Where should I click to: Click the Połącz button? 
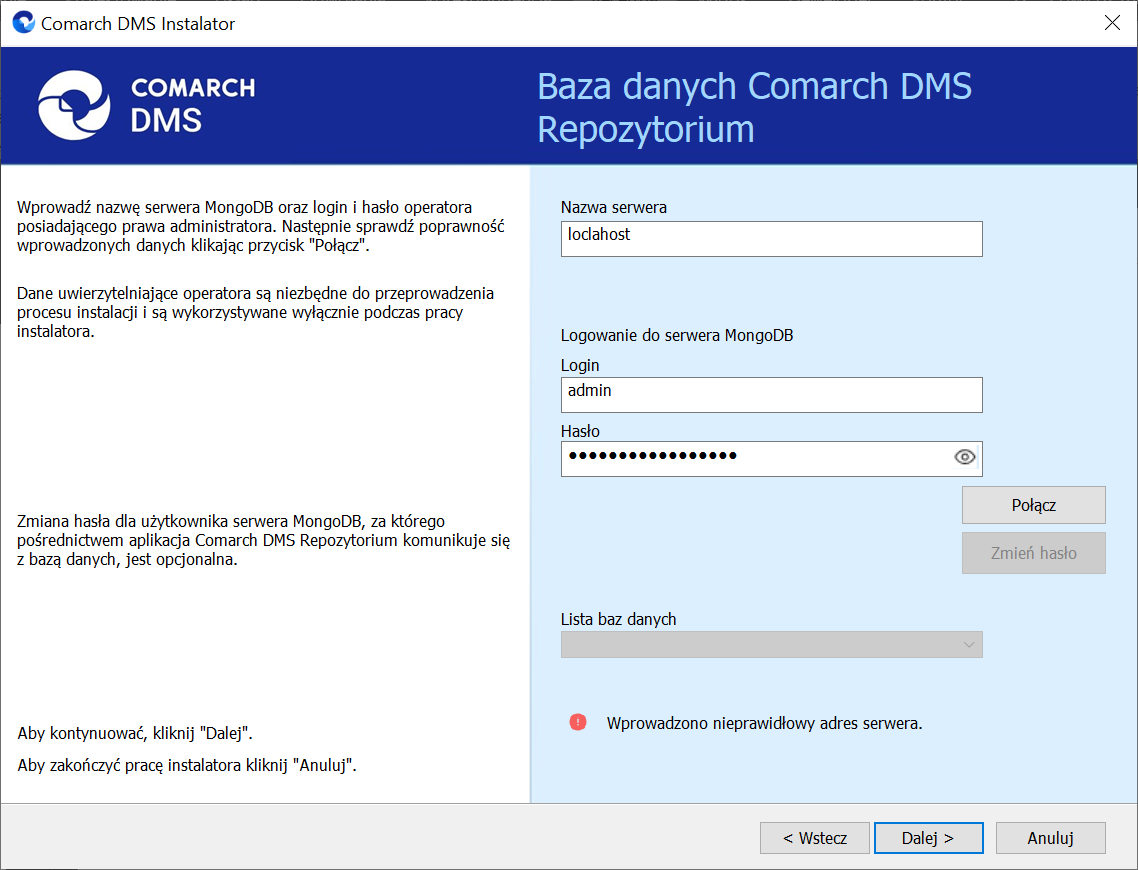click(x=1033, y=505)
